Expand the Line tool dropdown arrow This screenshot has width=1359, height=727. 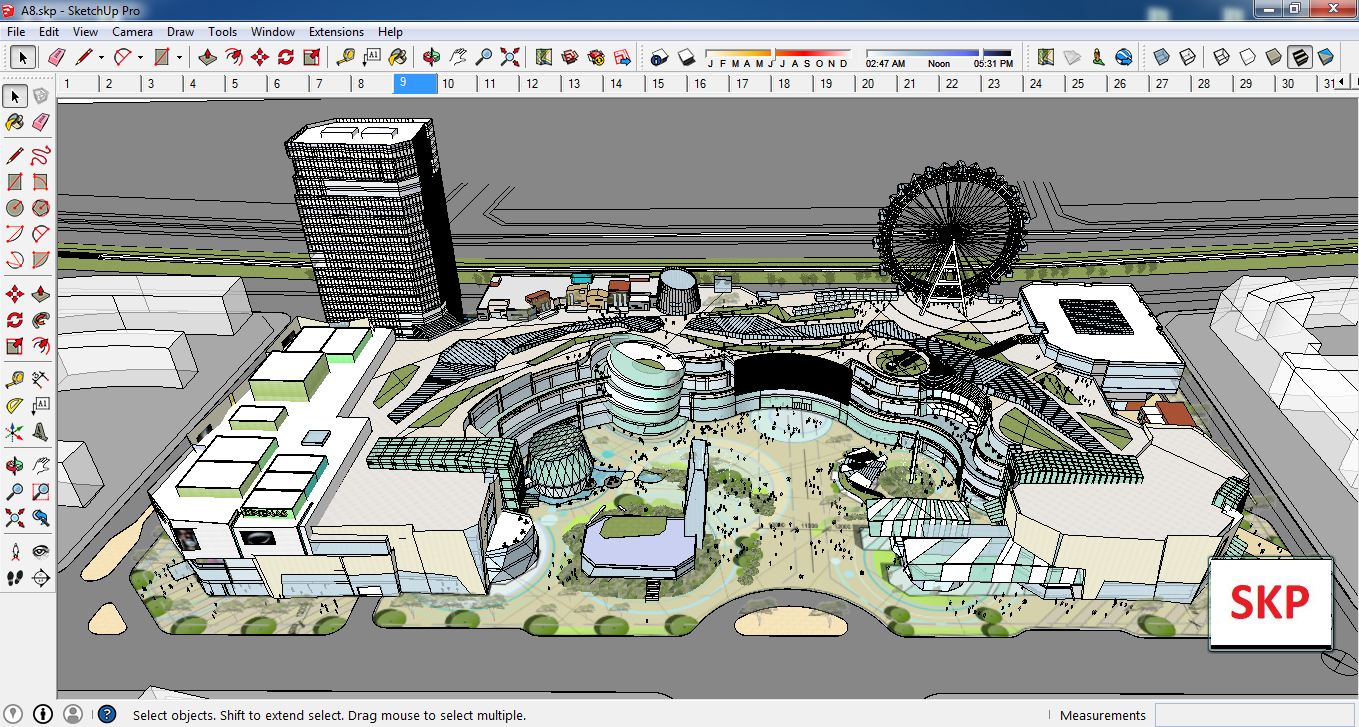pos(101,57)
